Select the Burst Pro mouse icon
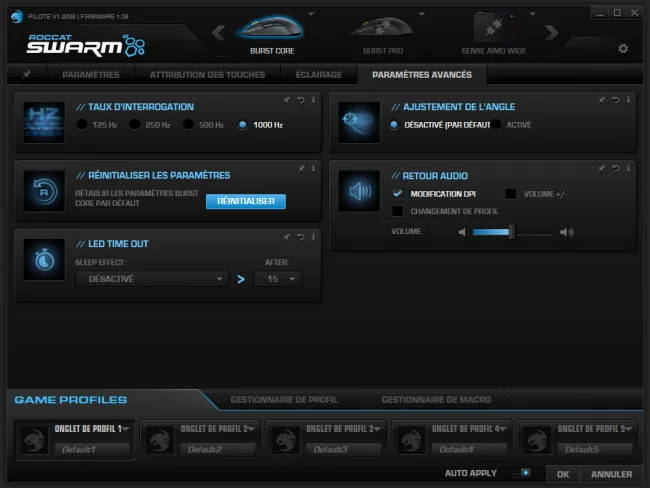This screenshot has height=488, width=650. point(383,27)
